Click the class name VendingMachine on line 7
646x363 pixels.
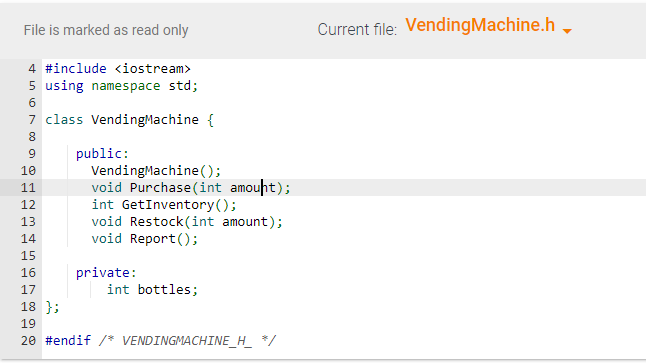145,120
